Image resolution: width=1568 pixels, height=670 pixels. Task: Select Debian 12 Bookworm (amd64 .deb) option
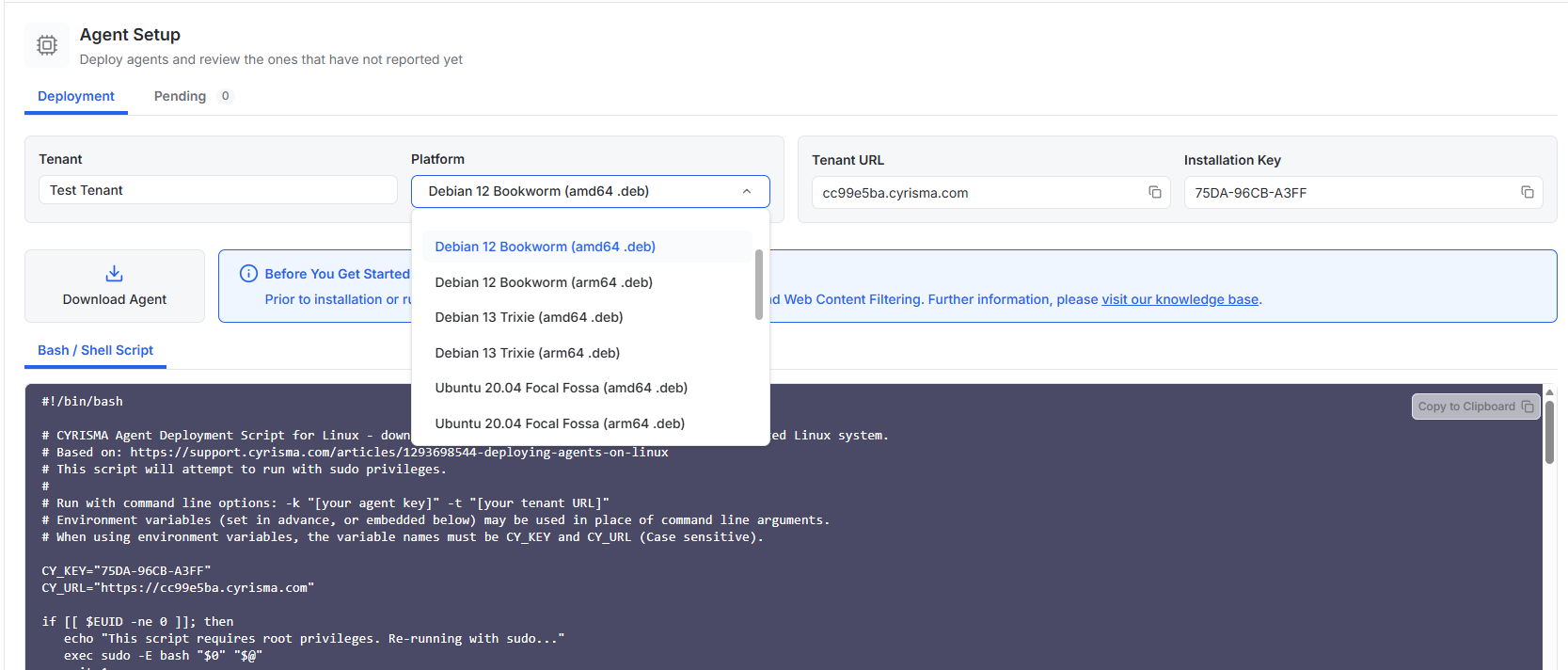[587, 247]
